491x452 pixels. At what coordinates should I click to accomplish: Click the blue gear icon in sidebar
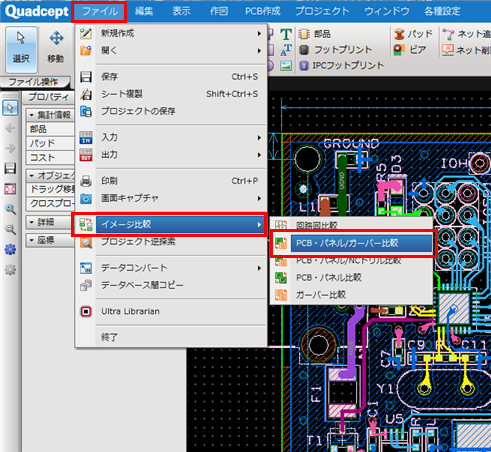coord(10,249)
